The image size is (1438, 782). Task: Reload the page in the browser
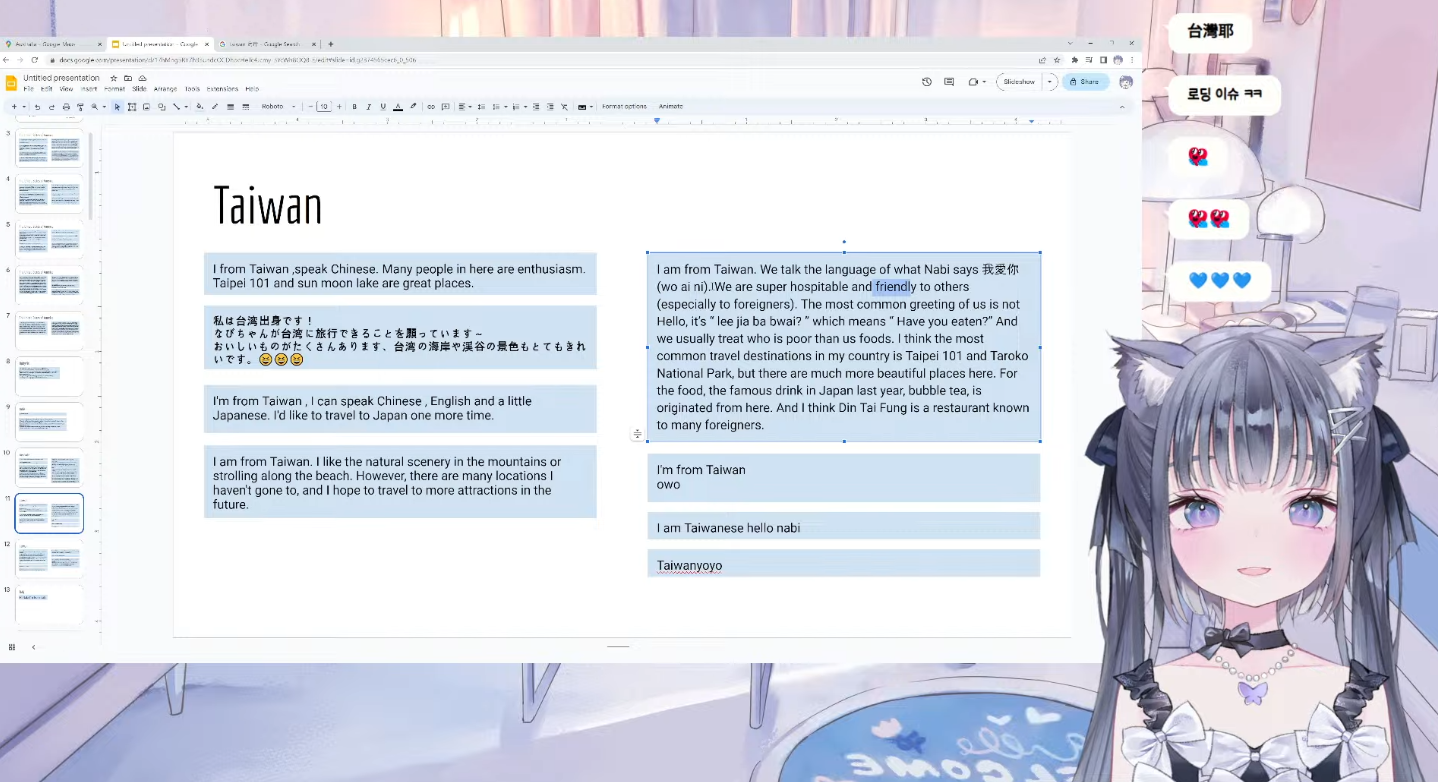(x=34, y=60)
